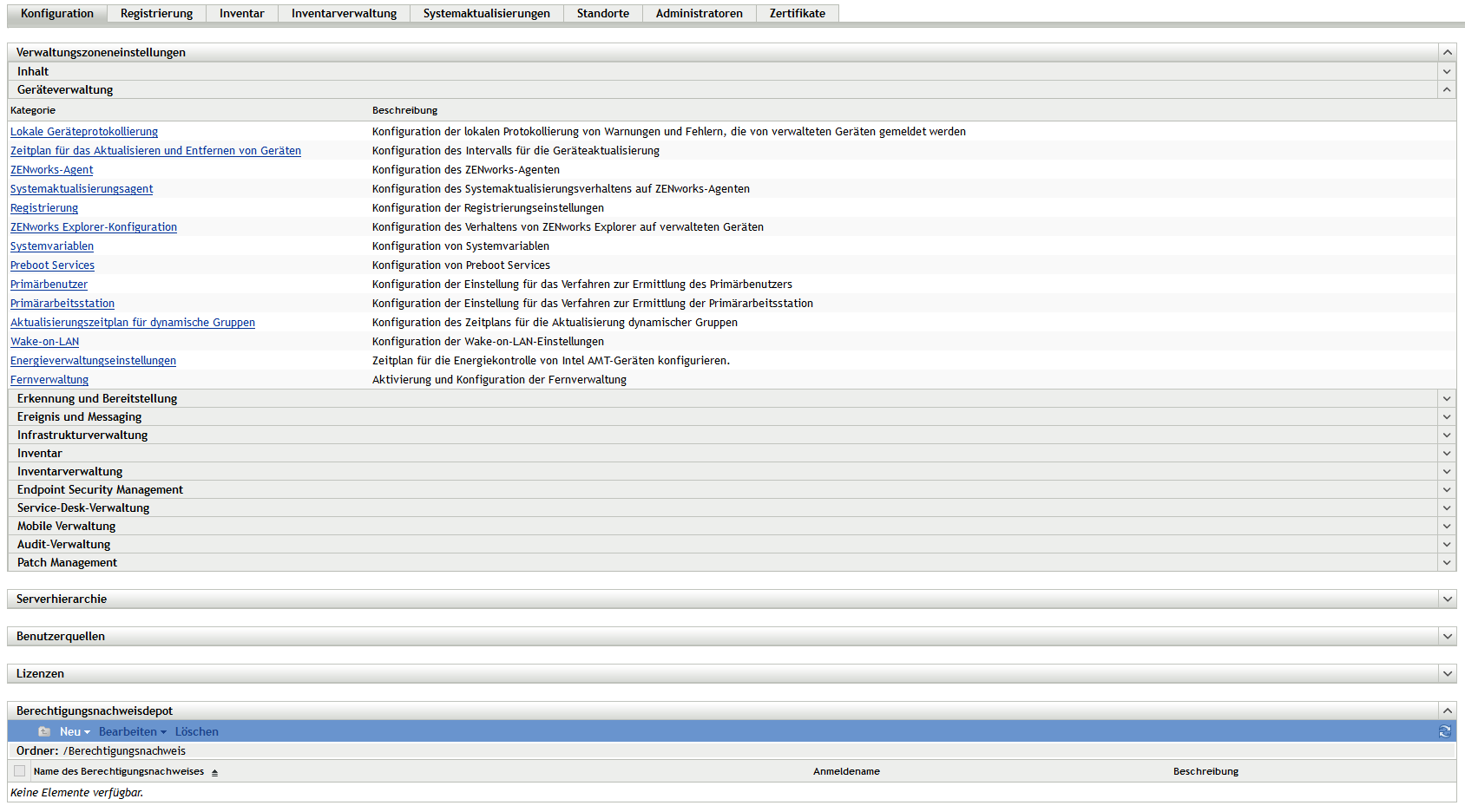Open the Energieverwaltungseinstellungen link
This screenshot has height=812, width=1465.
coord(94,361)
